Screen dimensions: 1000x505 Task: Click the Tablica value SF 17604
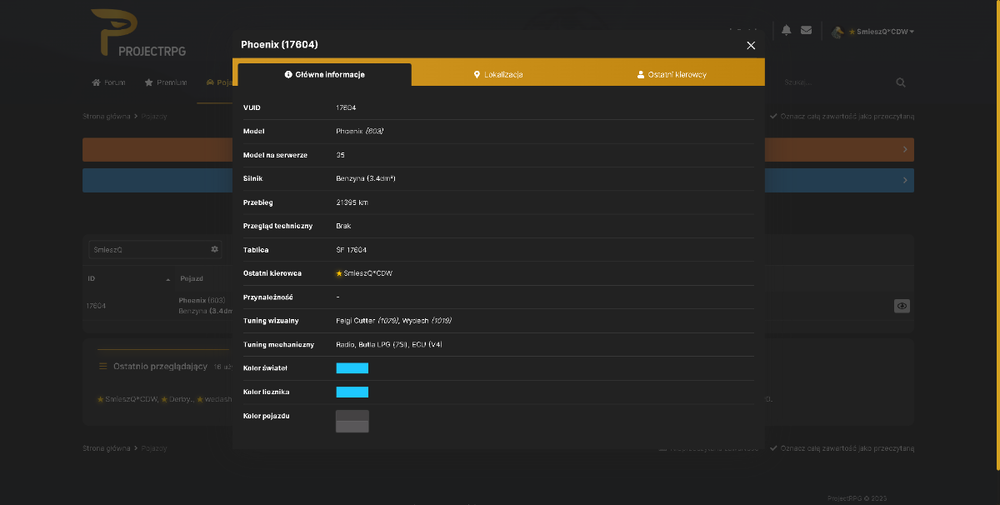pos(351,250)
